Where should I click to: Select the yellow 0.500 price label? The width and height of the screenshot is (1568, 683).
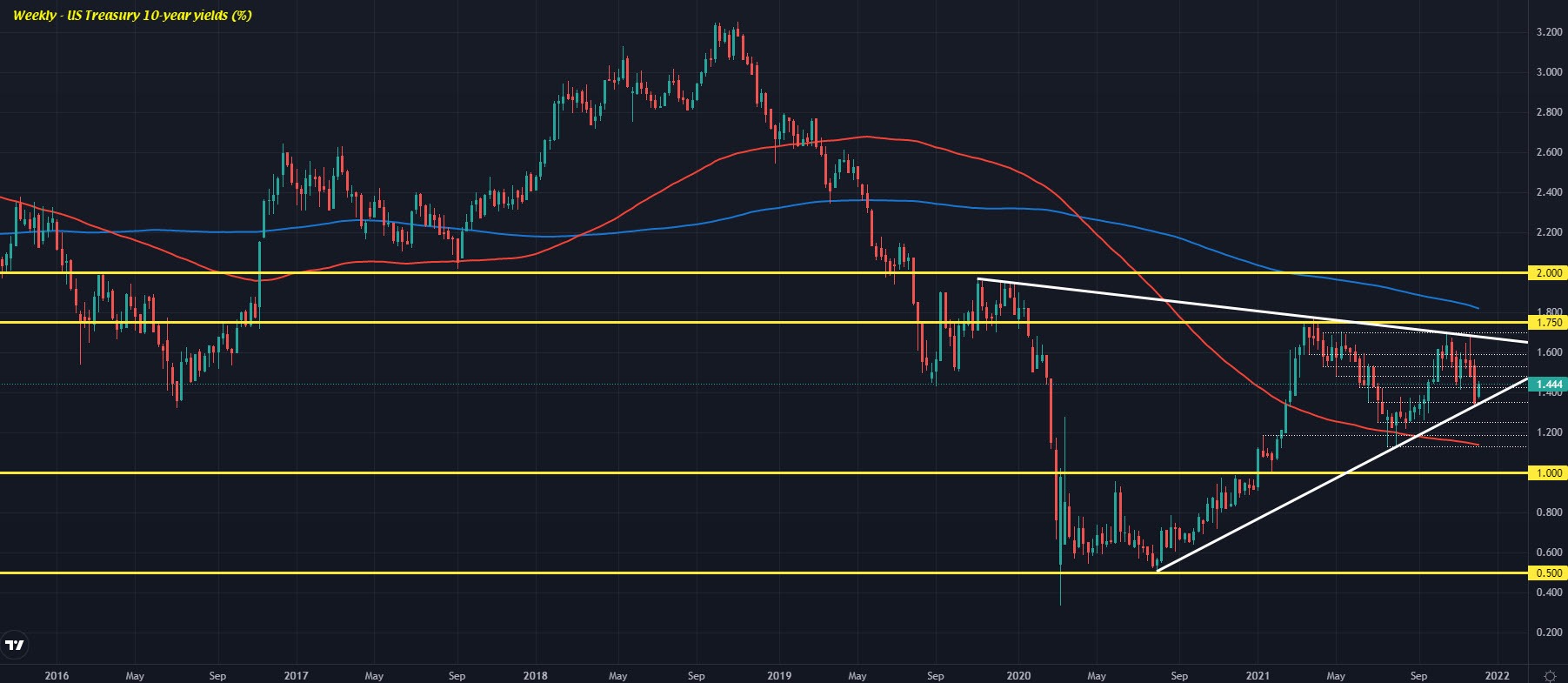click(x=1549, y=573)
